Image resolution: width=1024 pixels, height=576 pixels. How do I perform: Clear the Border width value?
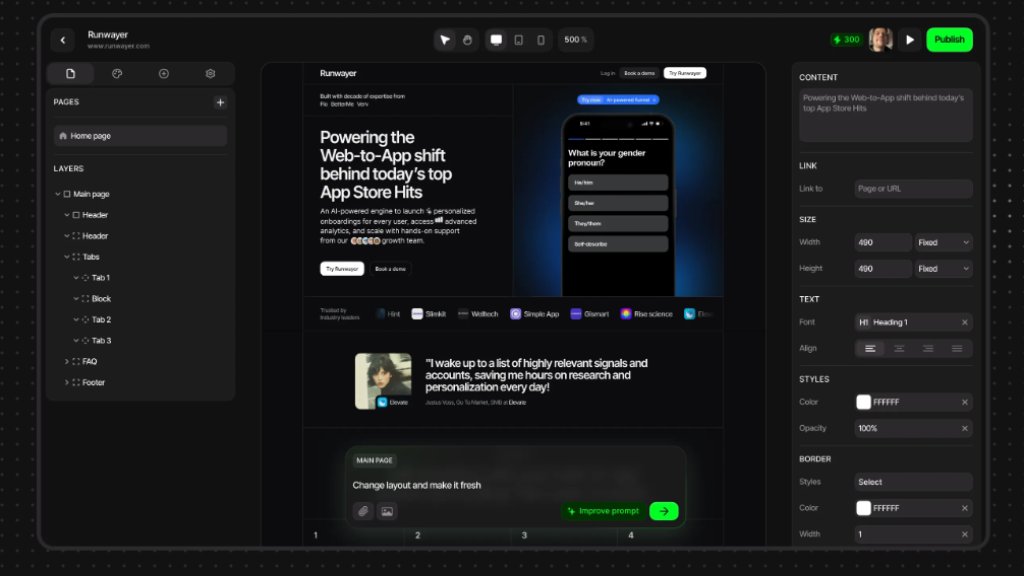[965, 534]
